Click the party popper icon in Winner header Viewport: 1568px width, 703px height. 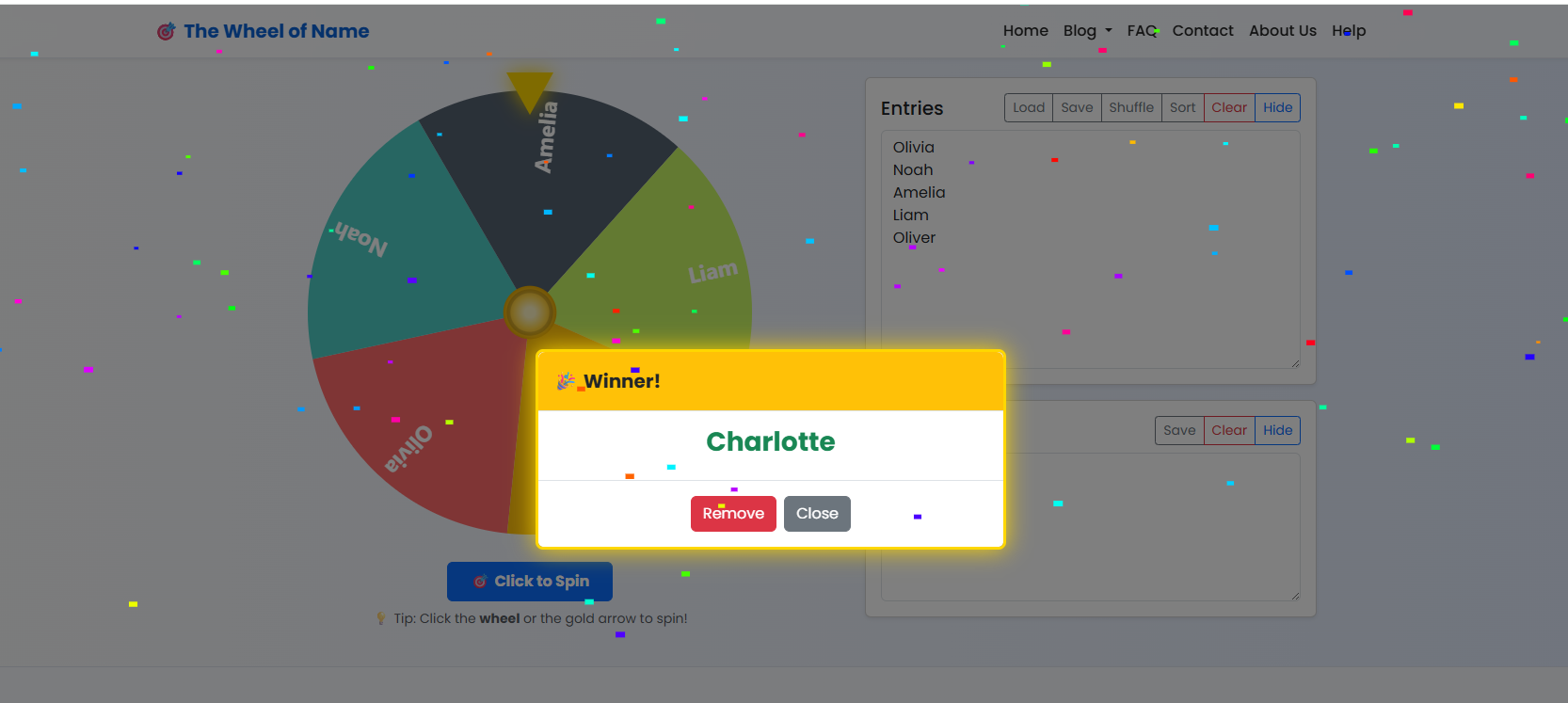pos(566,381)
